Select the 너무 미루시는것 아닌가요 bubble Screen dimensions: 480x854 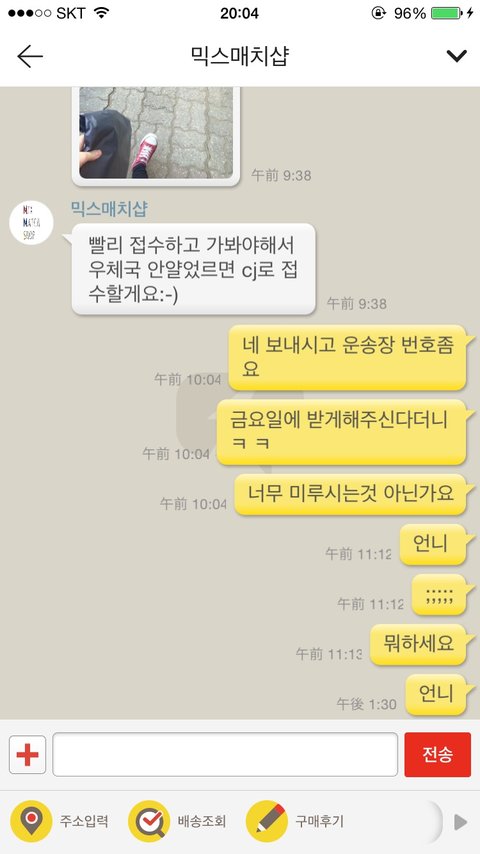[x=350, y=493]
